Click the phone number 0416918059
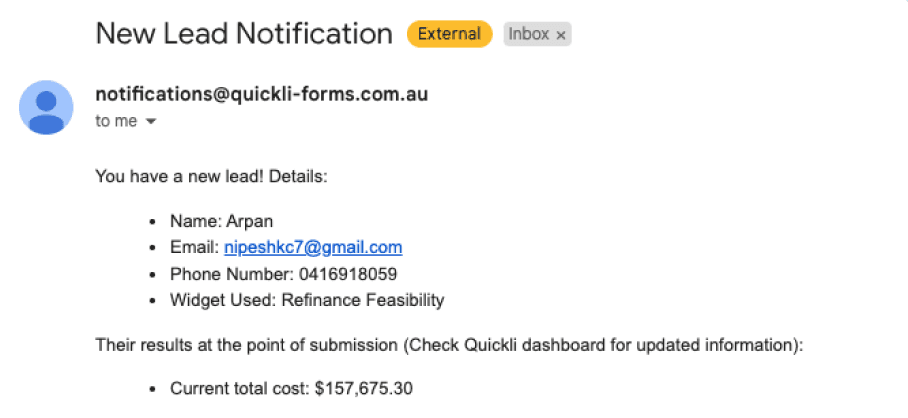The image size is (908, 418). click(x=348, y=274)
